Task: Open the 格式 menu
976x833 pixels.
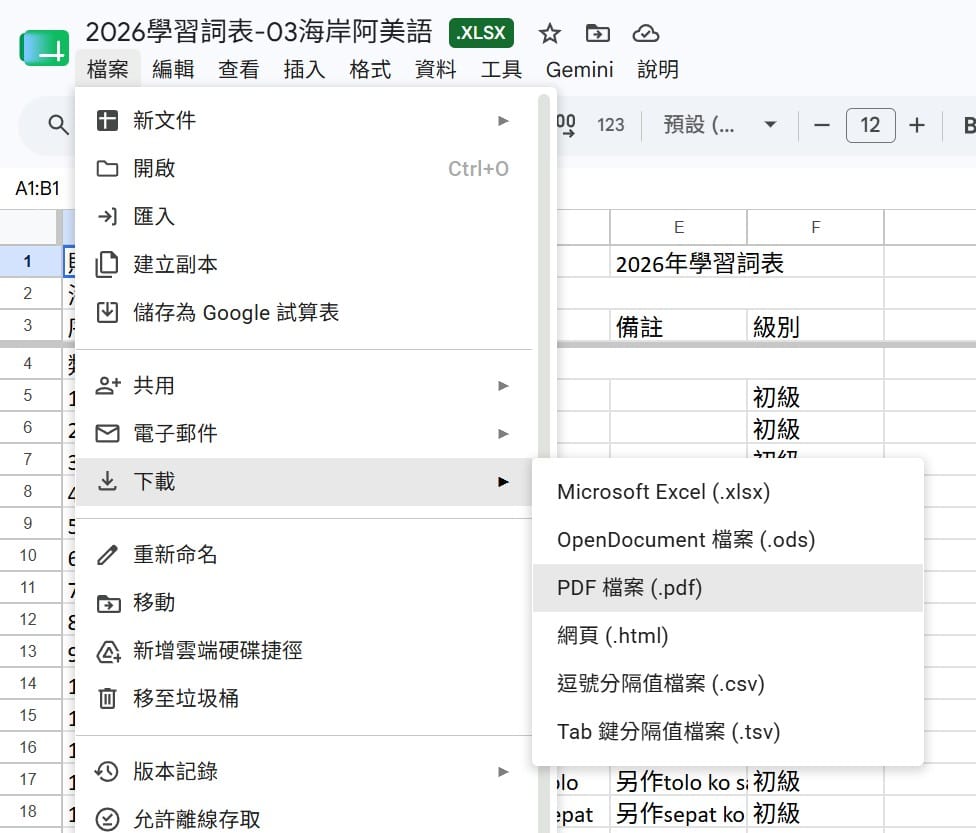Action: (x=370, y=69)
